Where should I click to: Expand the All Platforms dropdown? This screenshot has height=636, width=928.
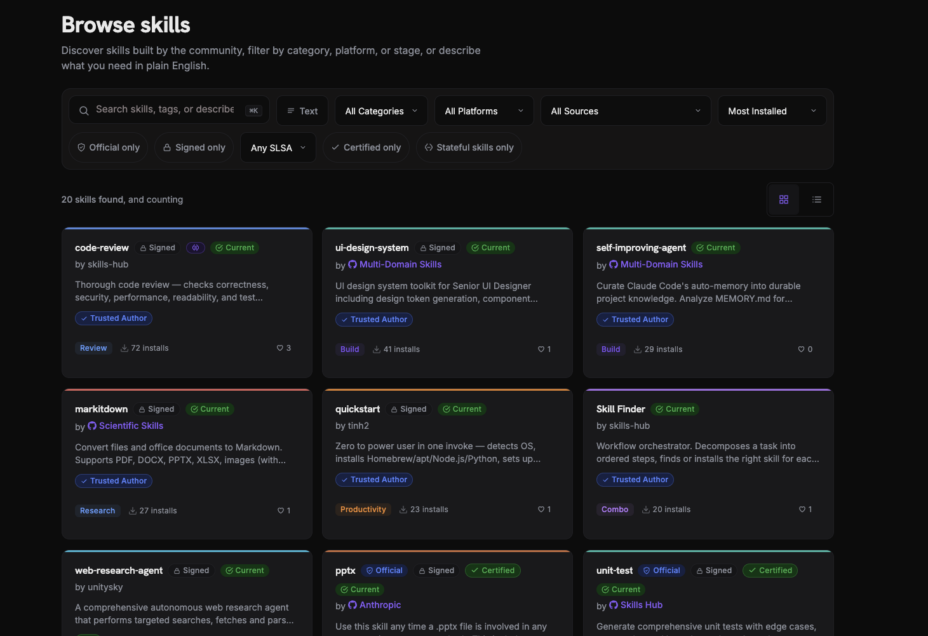[x=484, y=111]
